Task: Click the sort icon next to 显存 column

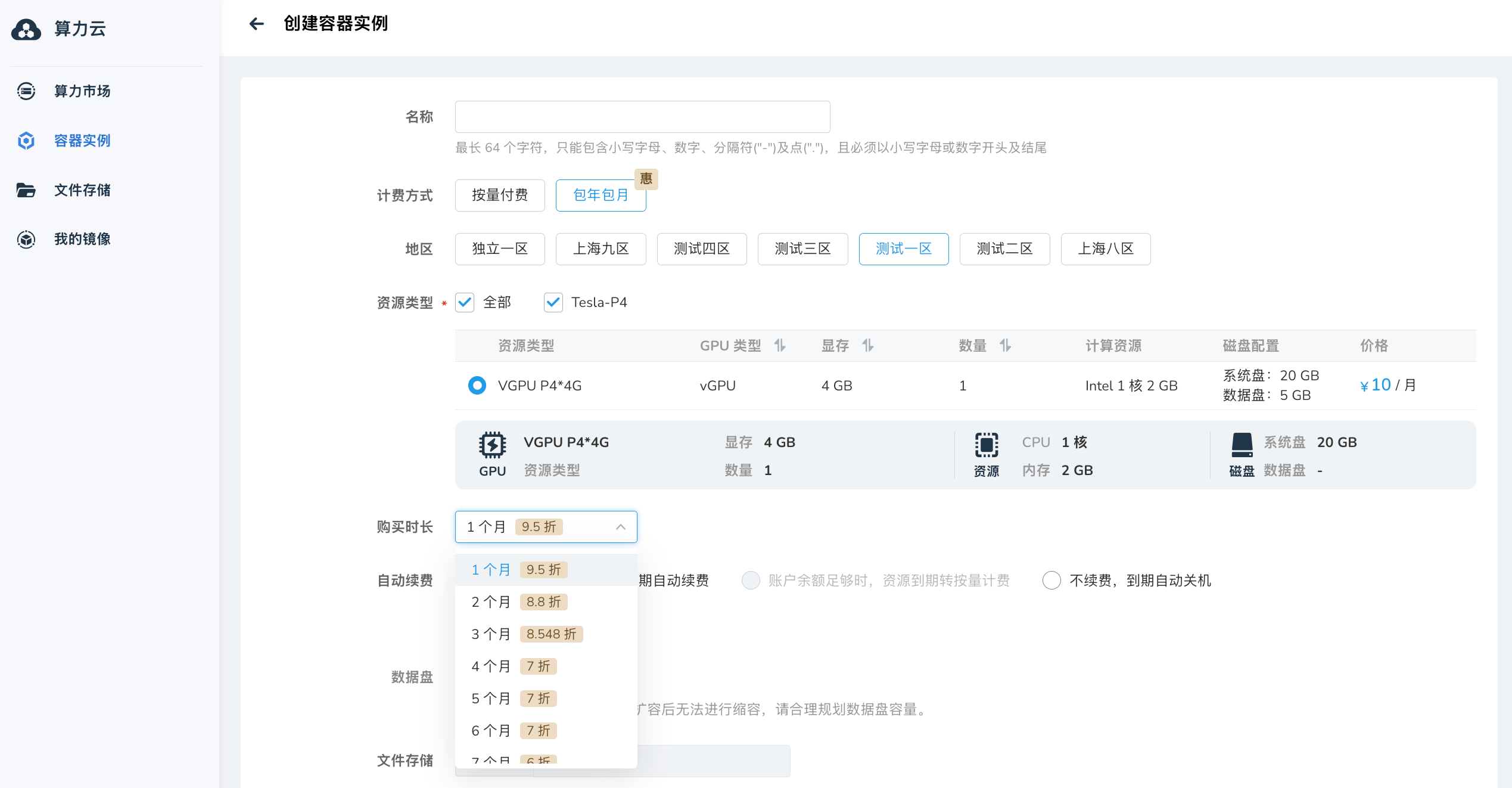Action: point(869,345)
